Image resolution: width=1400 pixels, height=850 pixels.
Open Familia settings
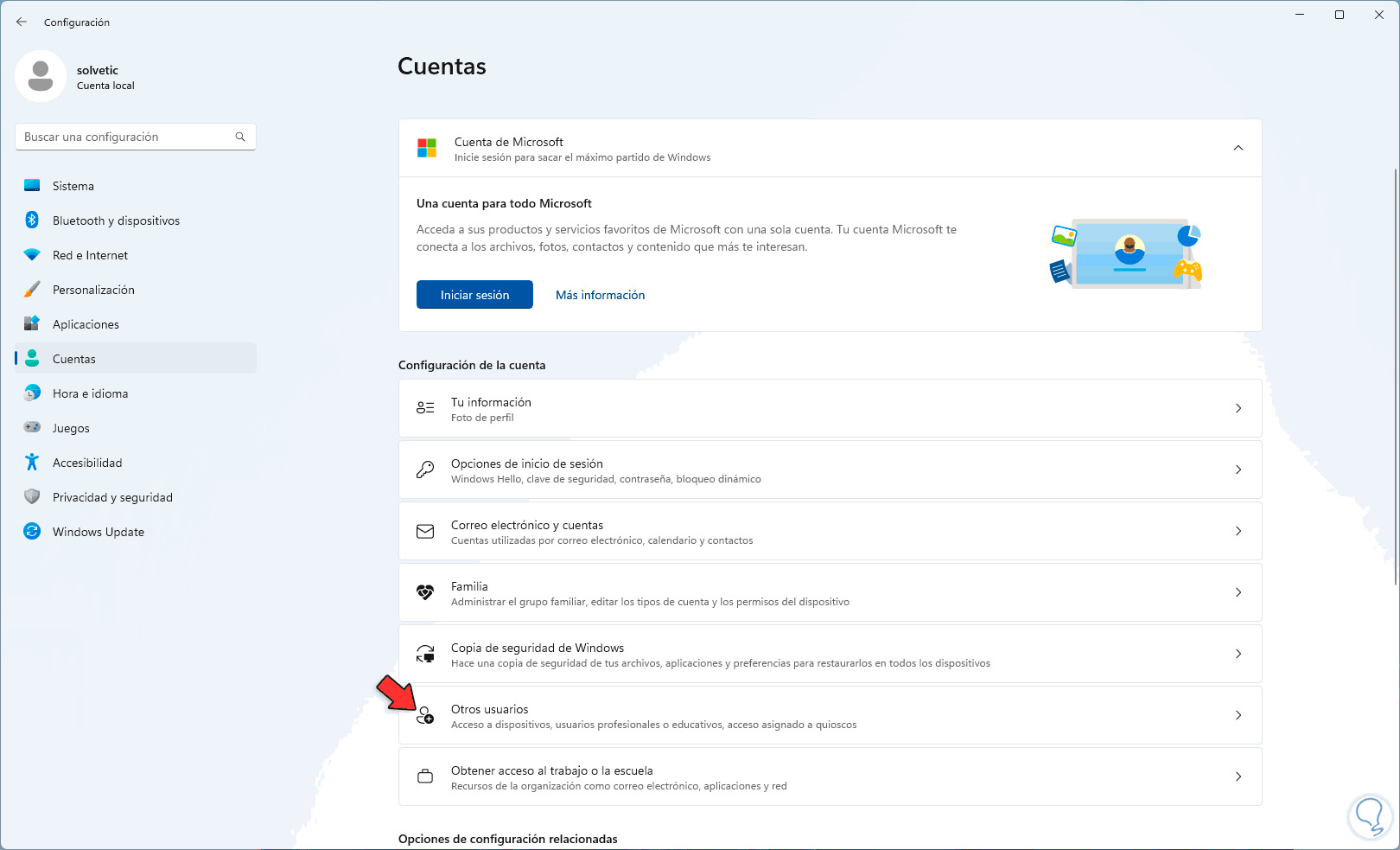830,592
